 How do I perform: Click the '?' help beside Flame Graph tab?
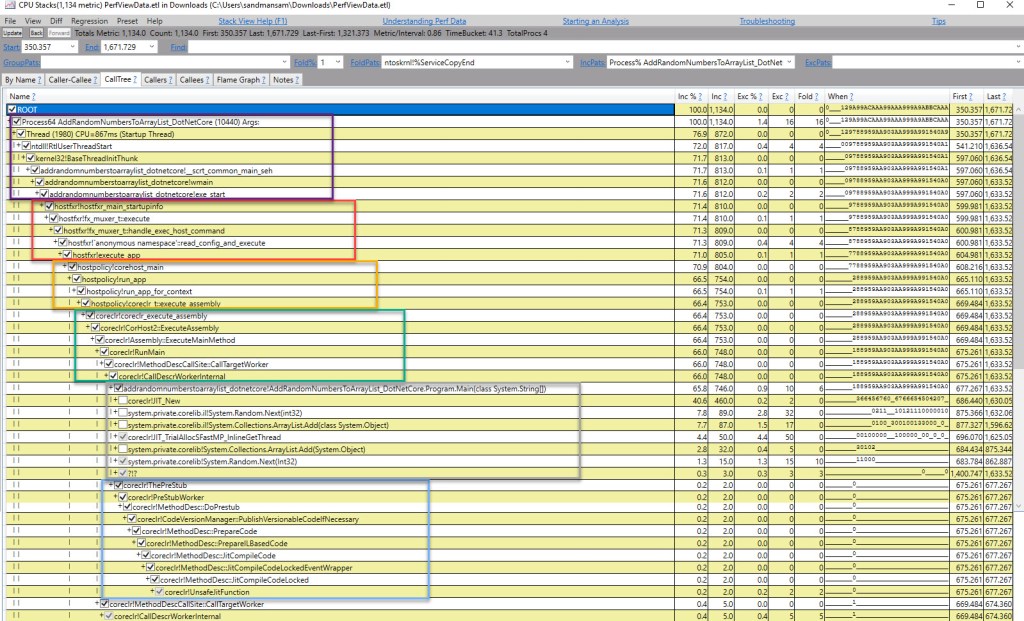tap(264, 79)
